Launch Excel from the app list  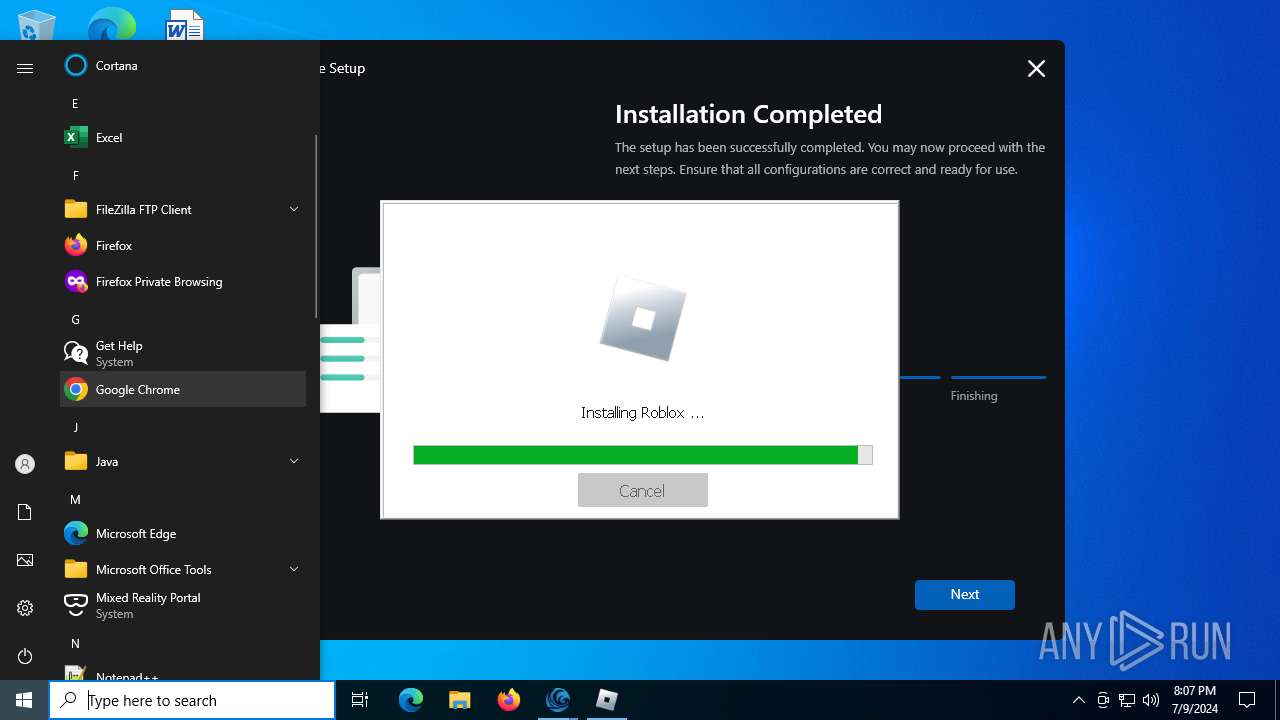tap(183, 137)
